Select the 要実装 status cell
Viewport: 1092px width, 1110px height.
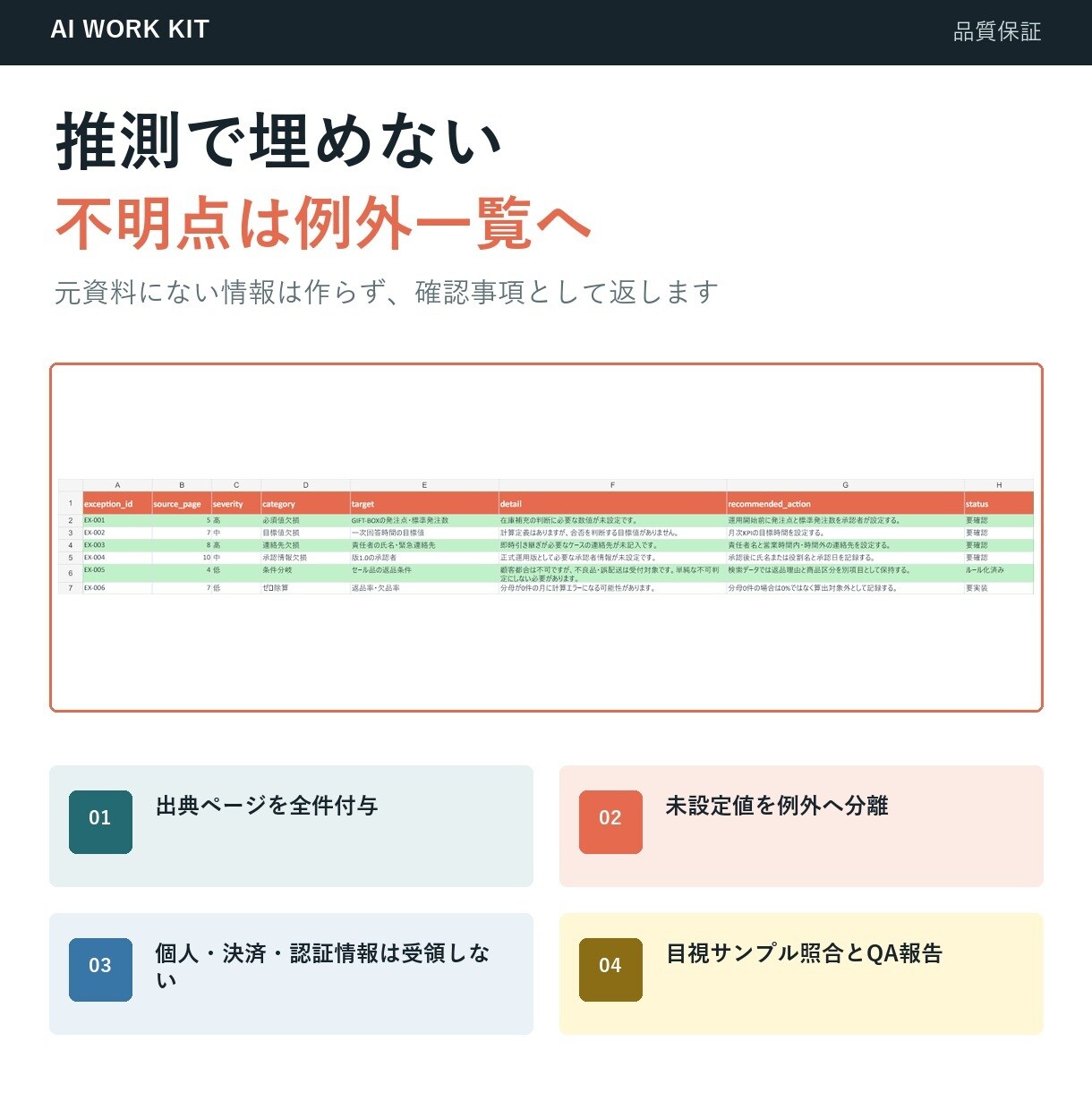[999, 588]
